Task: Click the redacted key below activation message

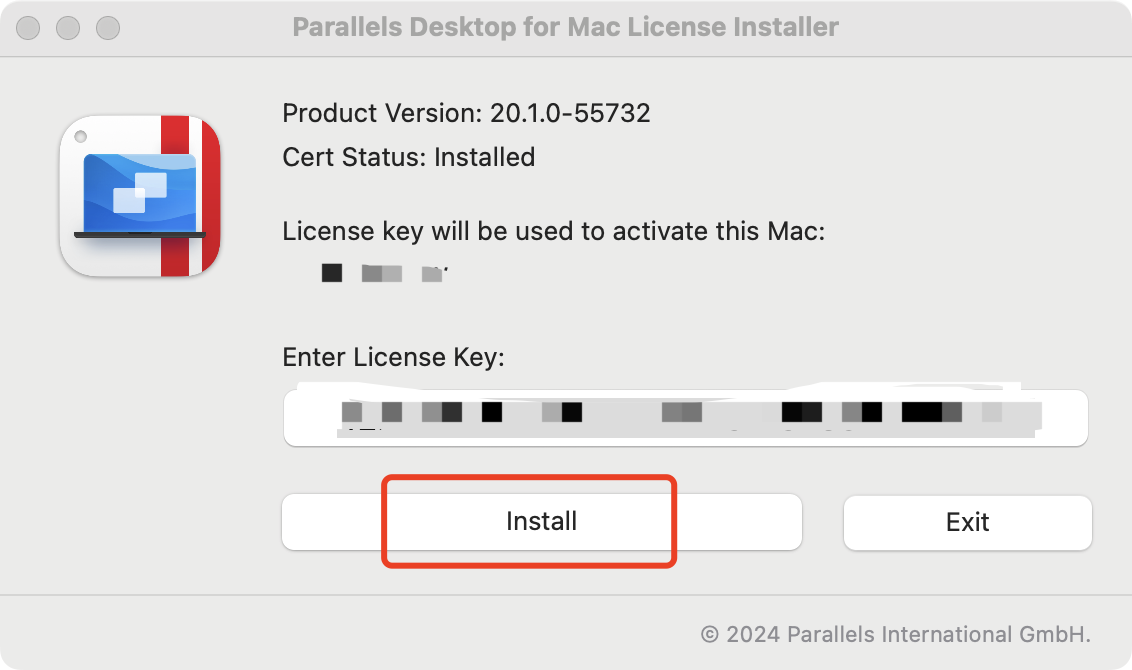Action: click(382, 273)
